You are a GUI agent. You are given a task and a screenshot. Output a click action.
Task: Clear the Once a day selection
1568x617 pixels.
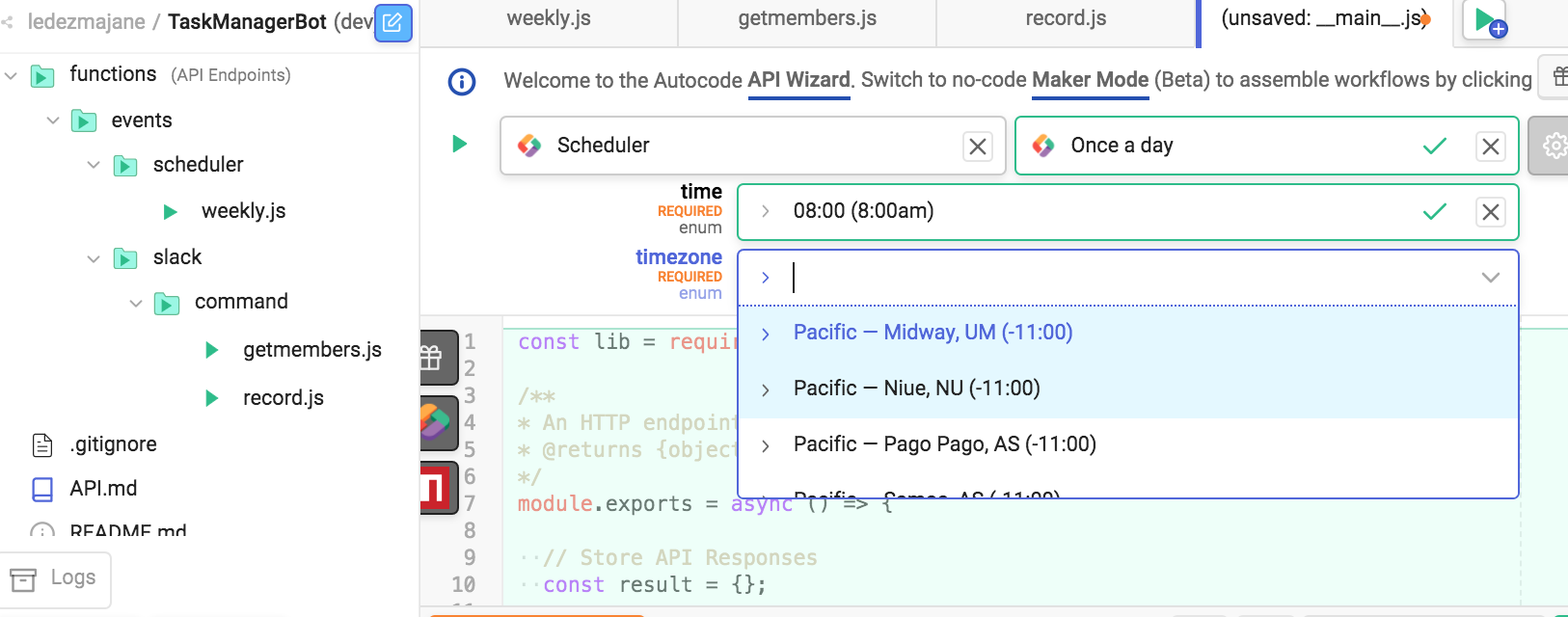[1491, 147]
